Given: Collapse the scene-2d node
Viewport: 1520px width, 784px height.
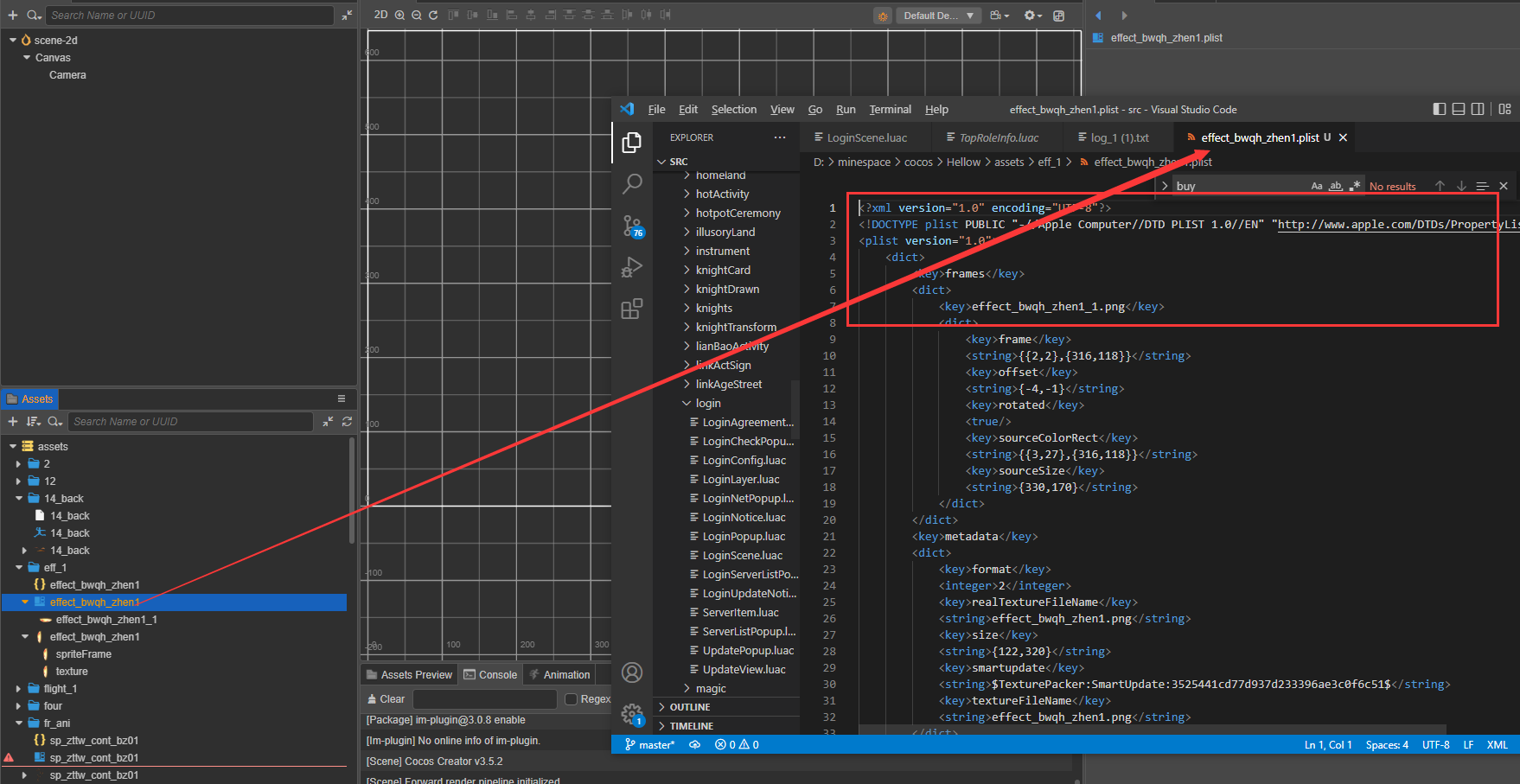Looking at the screenshot, I should tap(13, 40).
